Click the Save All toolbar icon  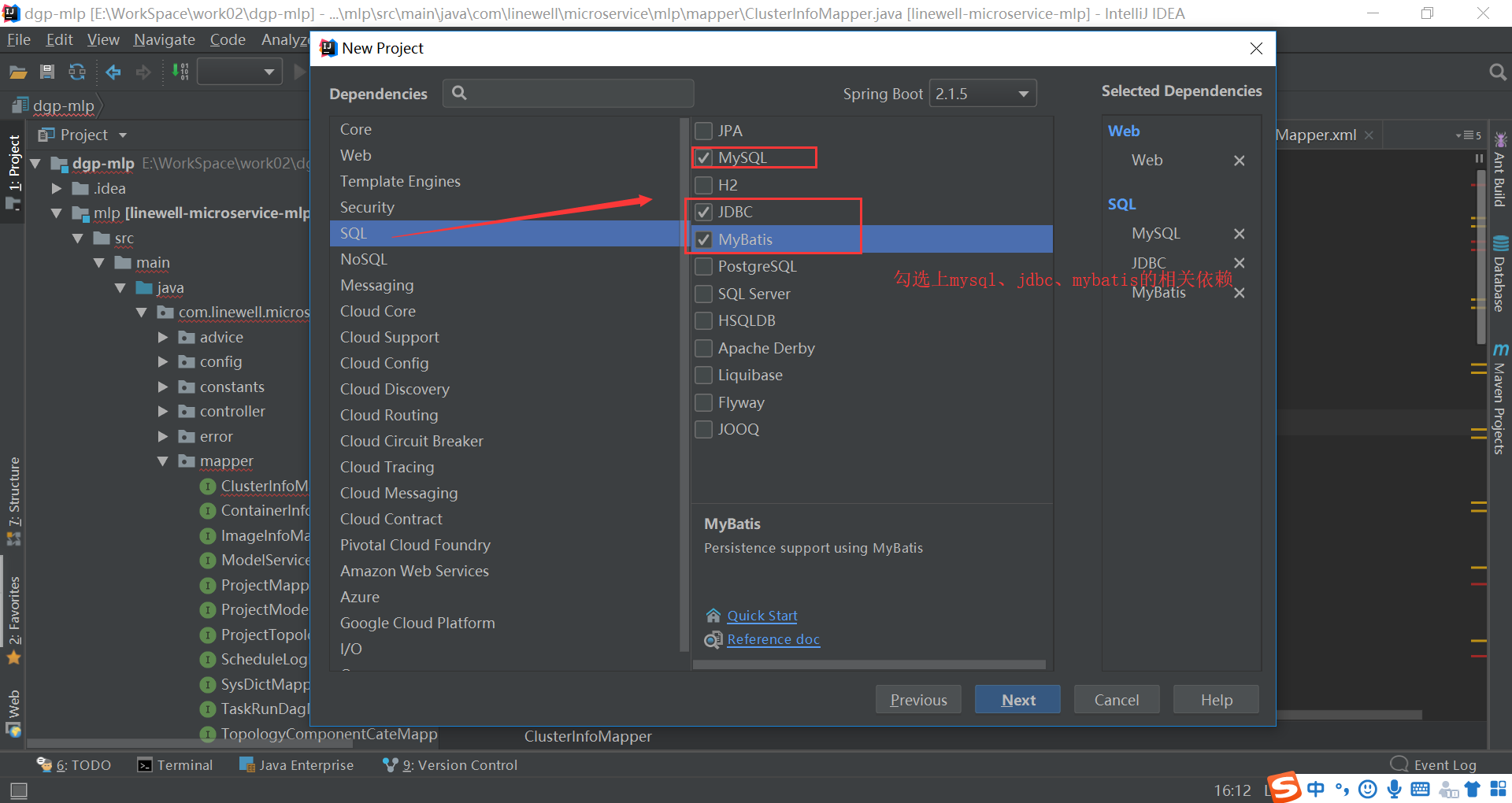click(47, 72)
